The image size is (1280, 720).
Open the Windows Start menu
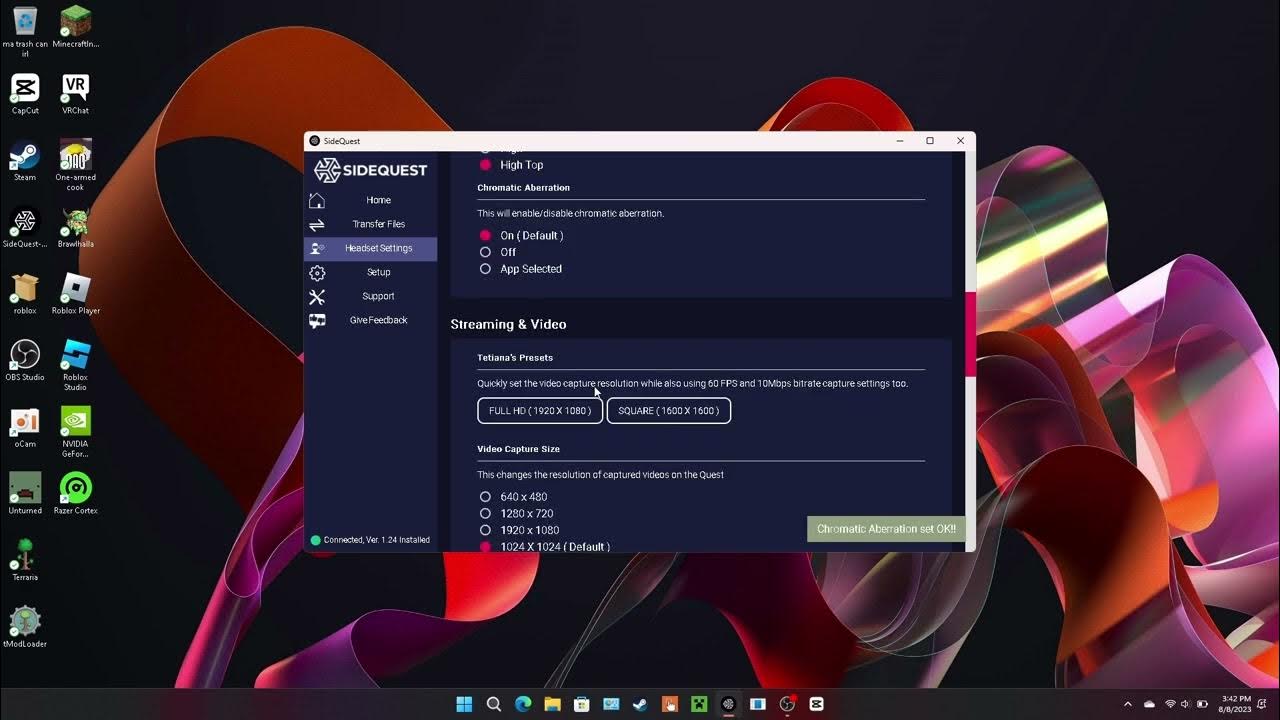pyautogui.click(x=464, y=704)
